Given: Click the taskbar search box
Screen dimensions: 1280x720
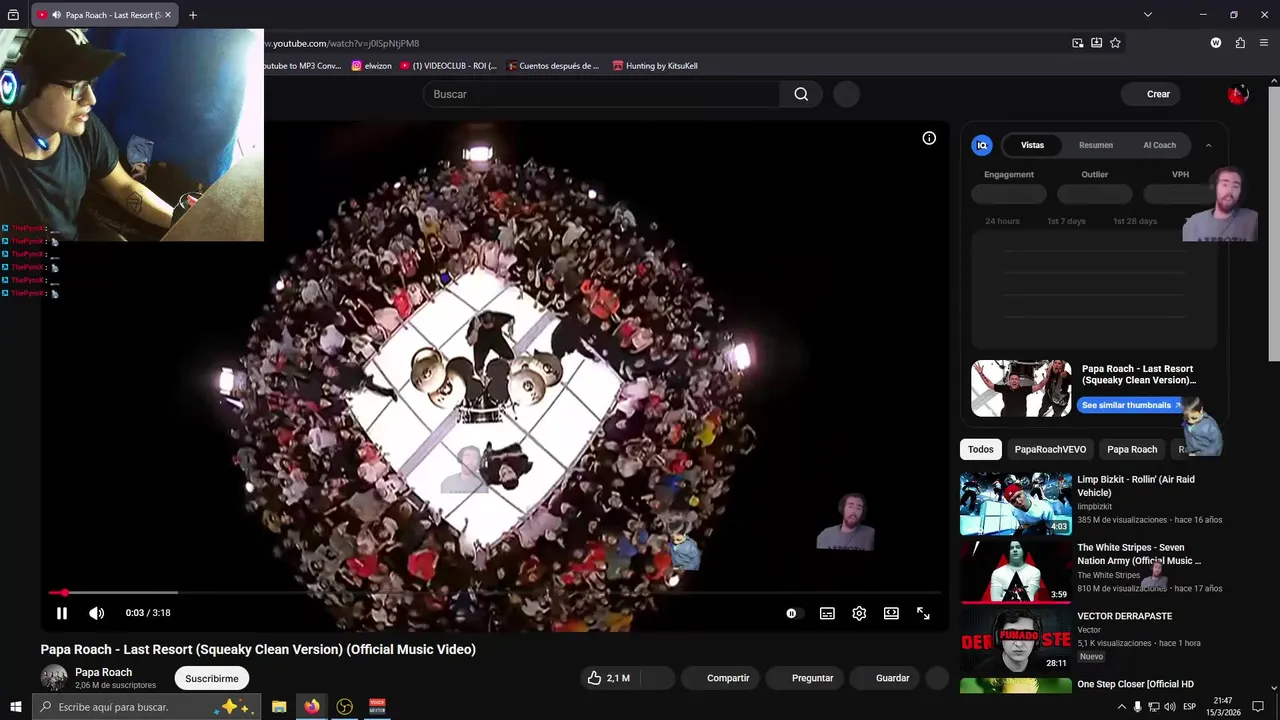Looking at the screenshot, I should (x=147, y=707).
